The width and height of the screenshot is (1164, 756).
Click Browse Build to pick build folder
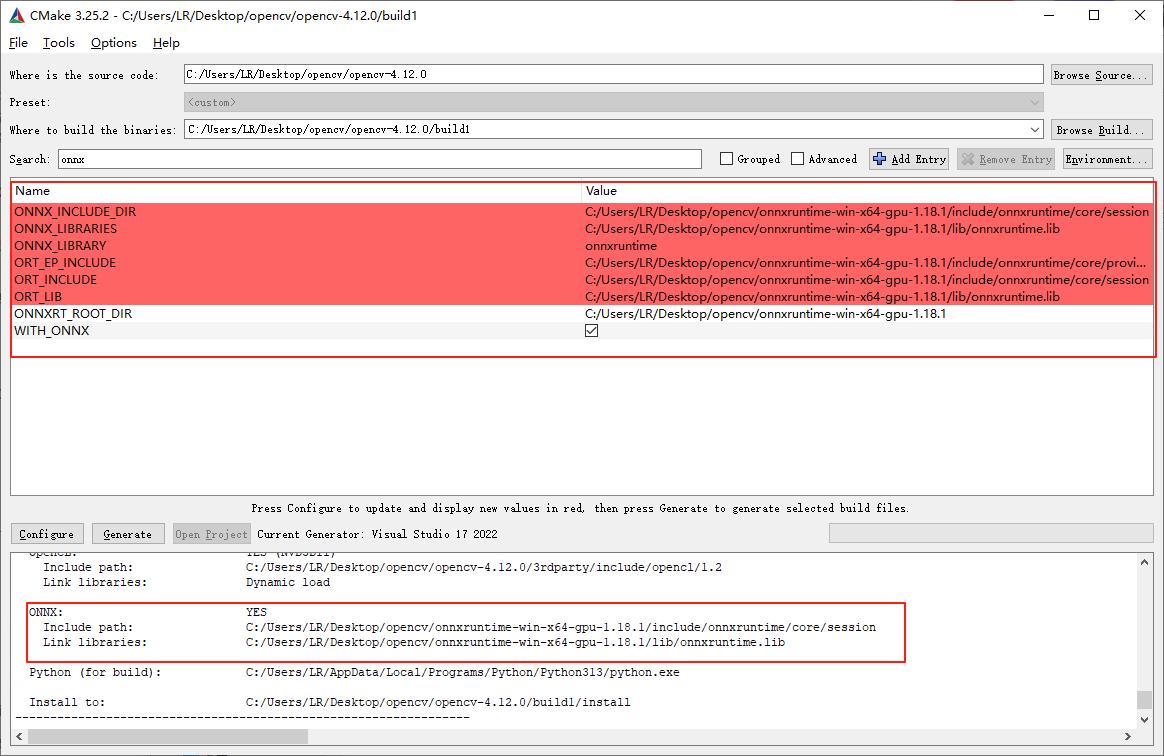pos(1101,128)
